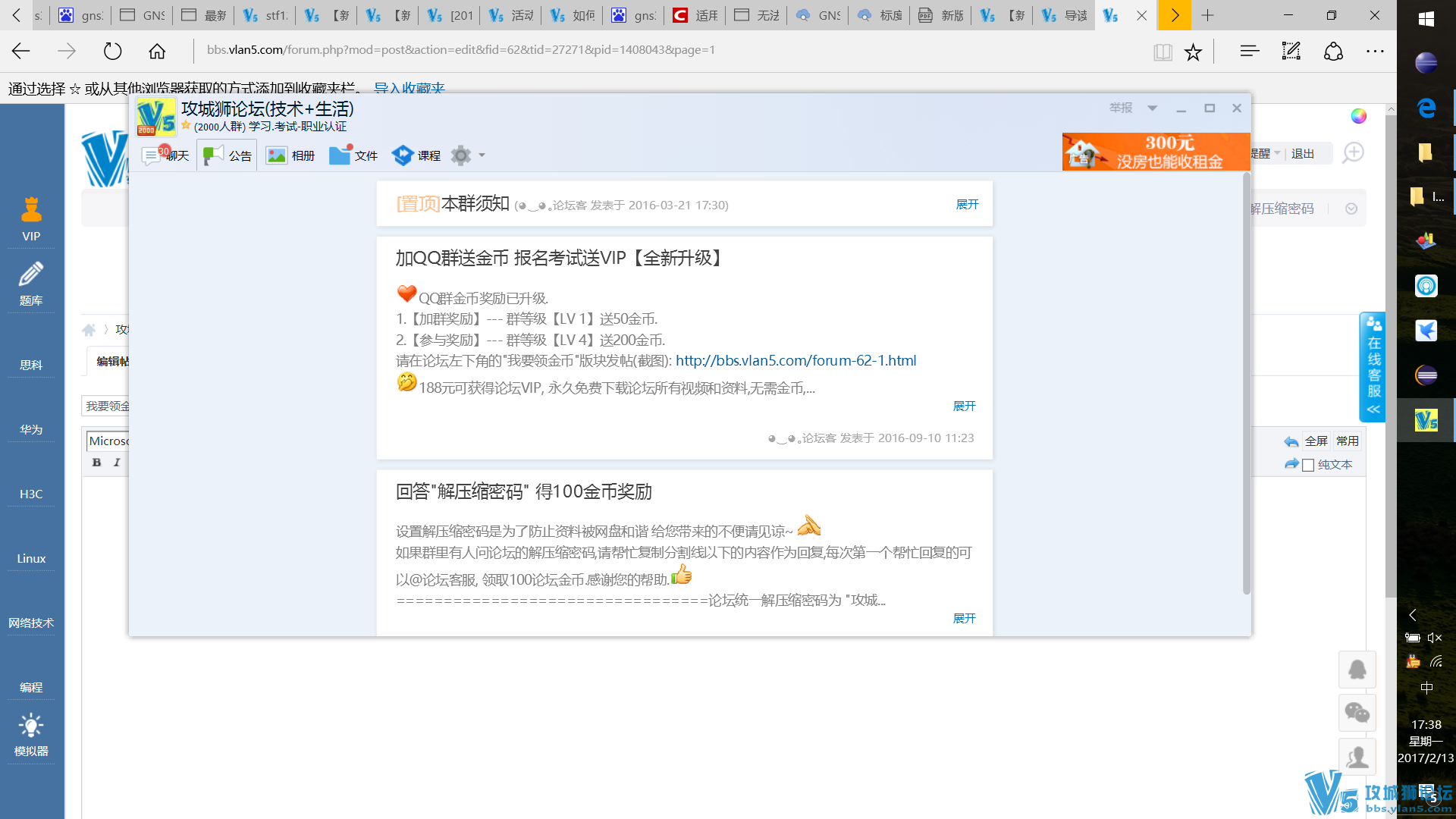
Task: Close the active browser tab
Action: pos(1141,15)
